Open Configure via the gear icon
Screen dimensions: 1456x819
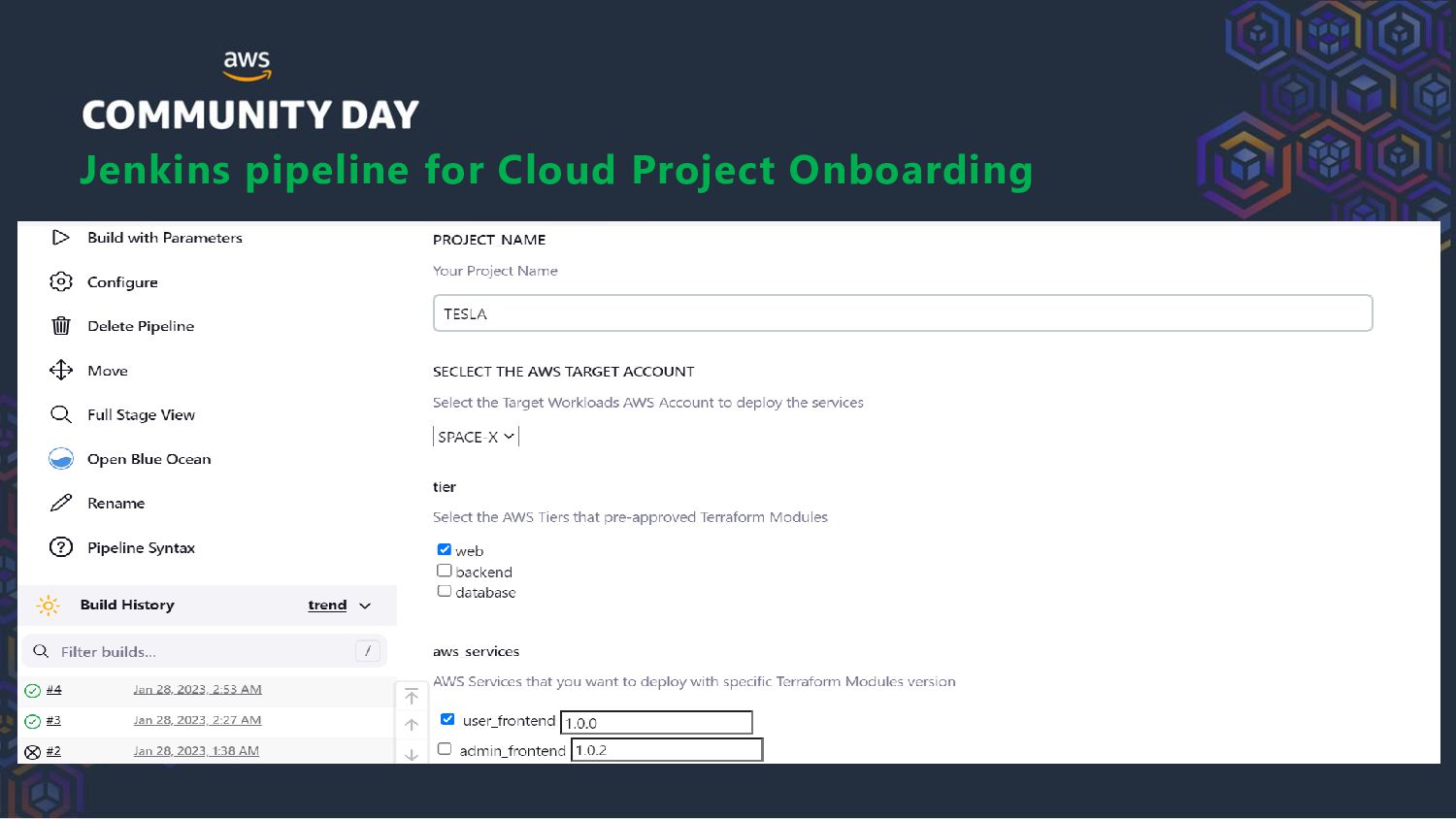pos(60,281)
